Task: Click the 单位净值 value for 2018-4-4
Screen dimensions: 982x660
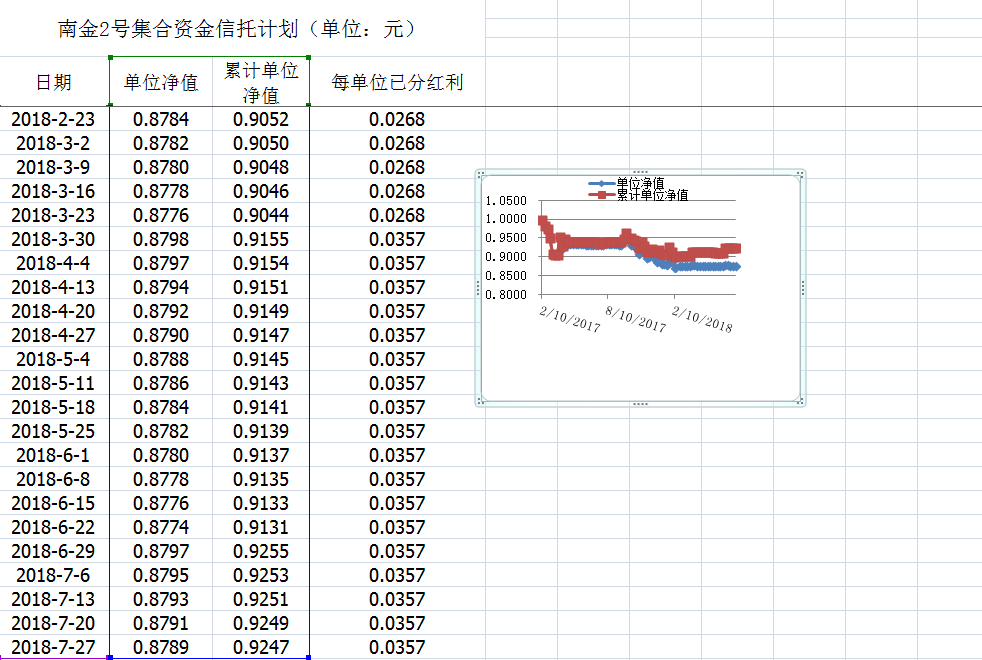Action: click(x=161, y=264)
